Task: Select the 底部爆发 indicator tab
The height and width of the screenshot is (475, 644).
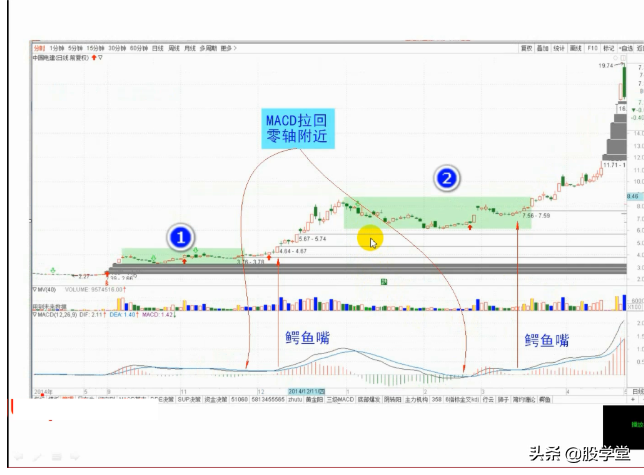Action: pyautogui.click(x=368, y=399)
